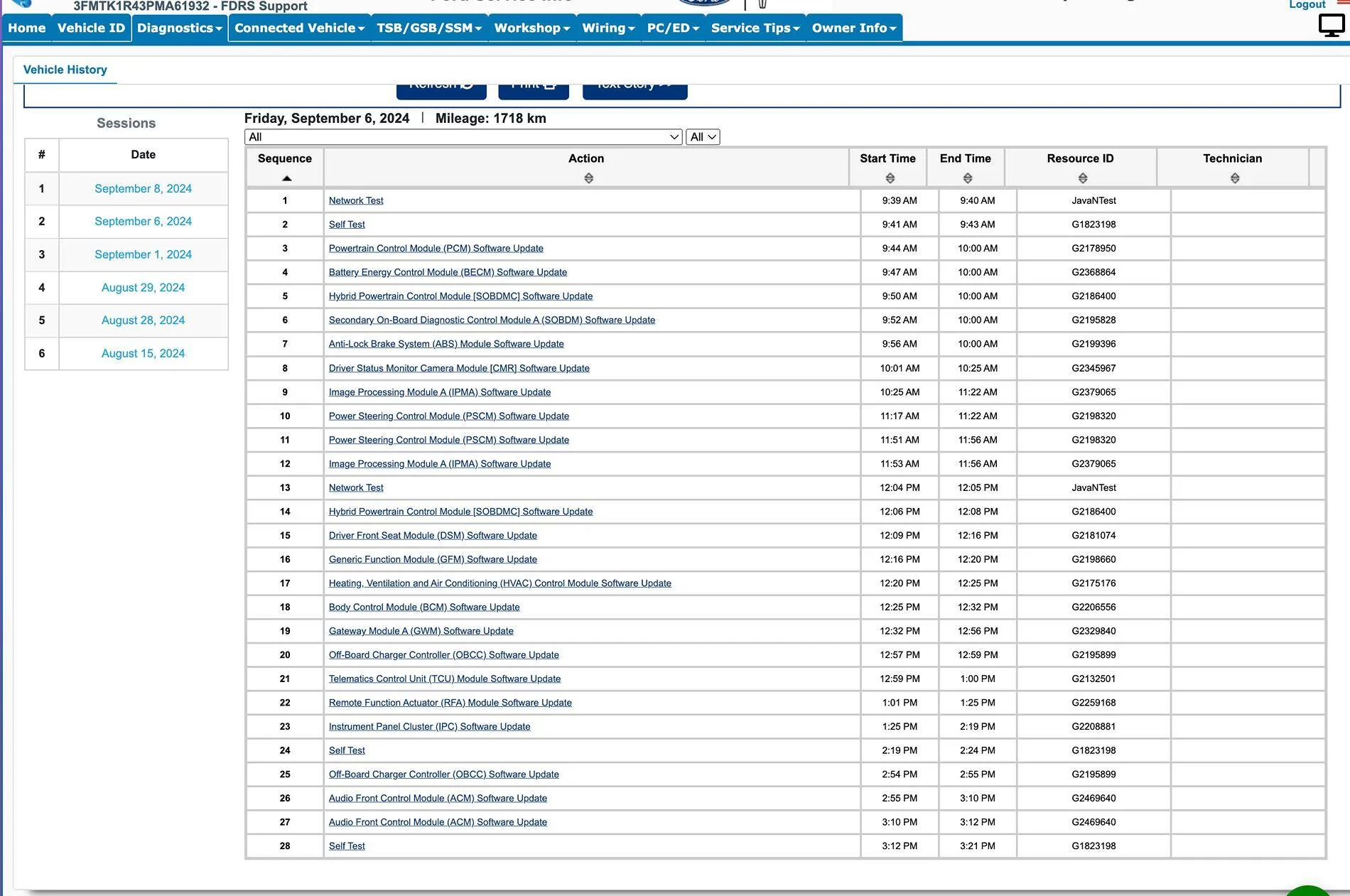Screen dimensions: 1350x896
Task: Open sequence 25 Off-Board Charger Controller update
Action: tap(444, 774)
